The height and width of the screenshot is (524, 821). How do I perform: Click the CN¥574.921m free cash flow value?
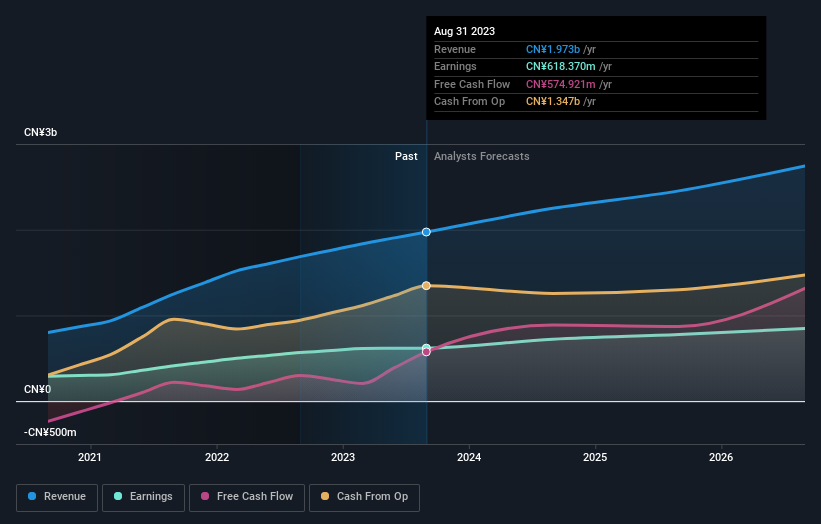560,84
